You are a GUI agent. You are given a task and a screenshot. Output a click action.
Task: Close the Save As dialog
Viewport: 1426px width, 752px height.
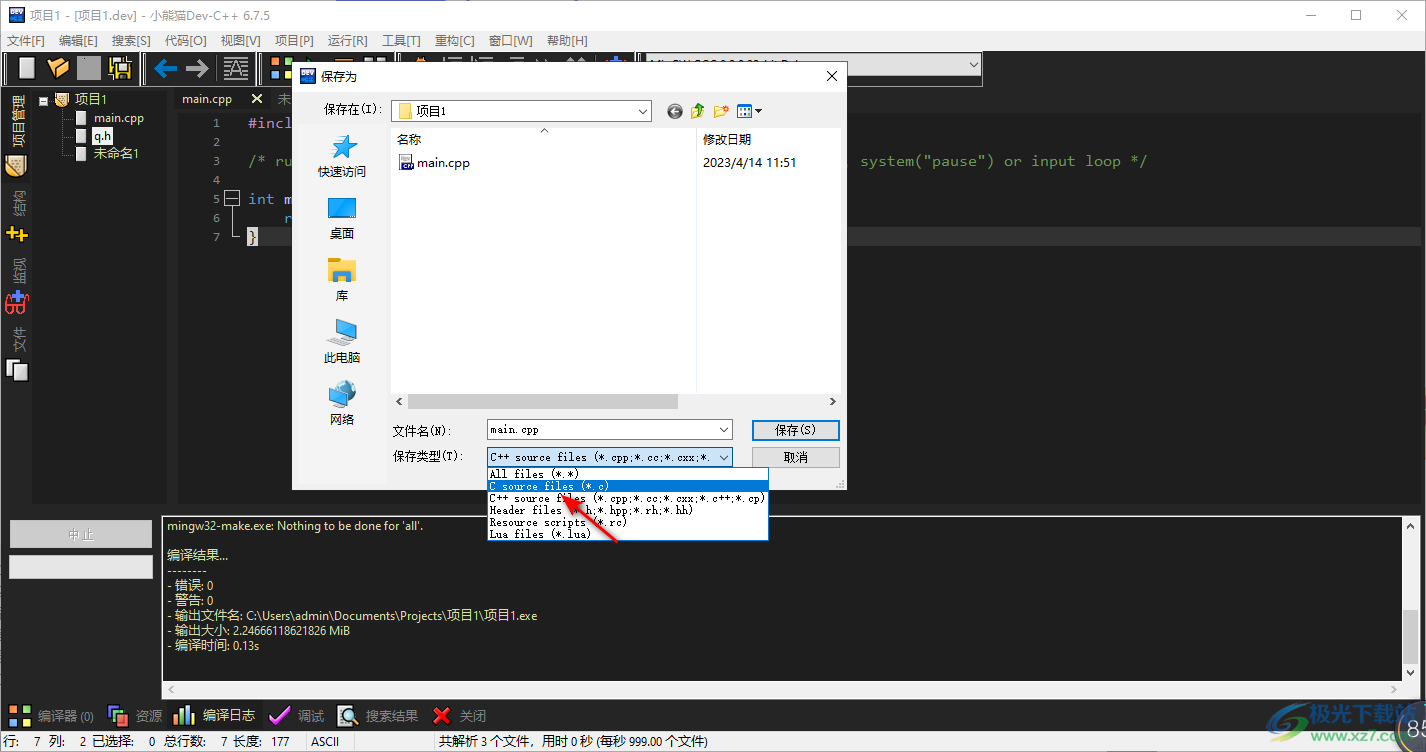(832, 76)
